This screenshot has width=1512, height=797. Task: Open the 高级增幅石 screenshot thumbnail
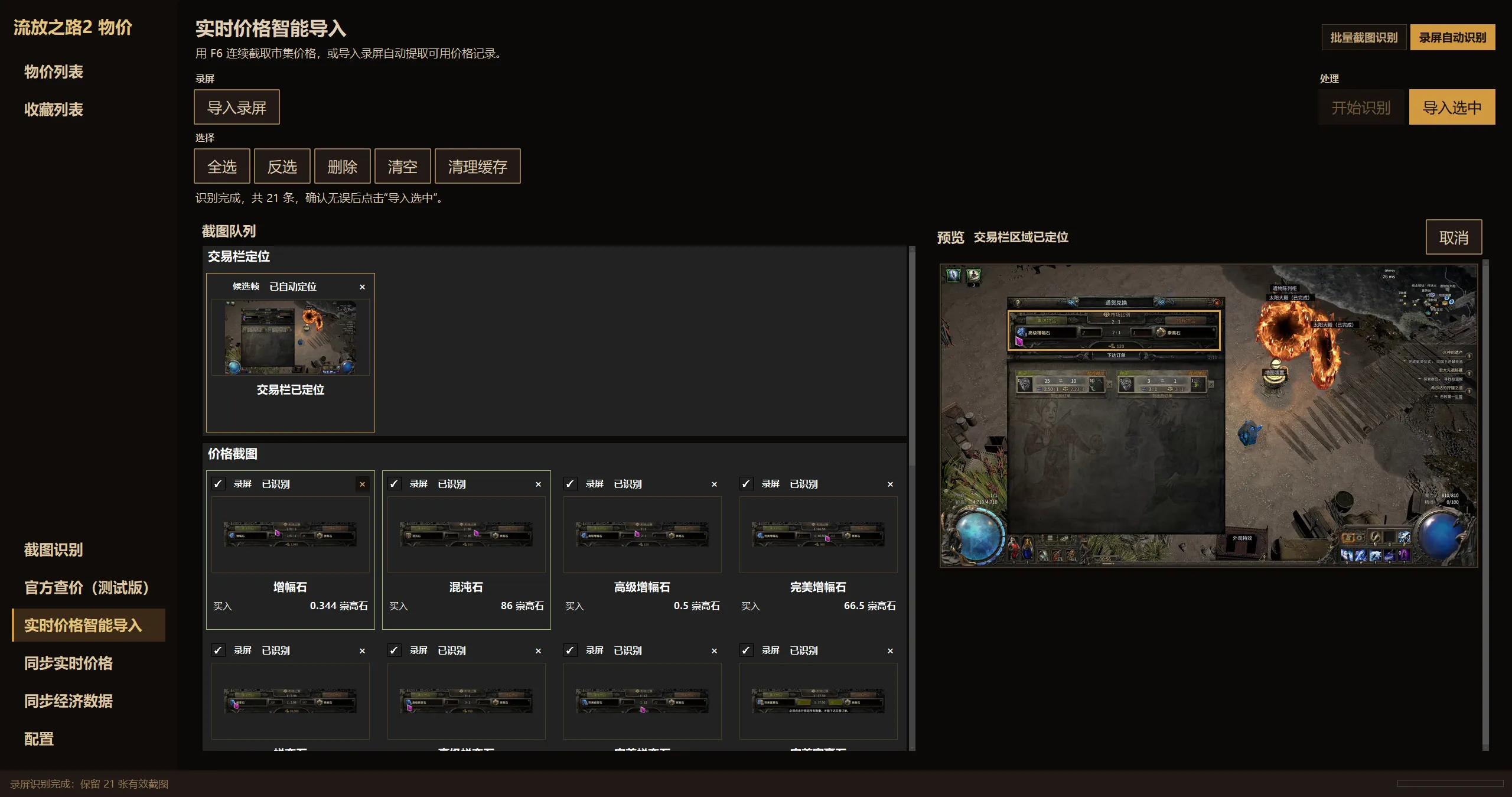click(x=643, y=535)
